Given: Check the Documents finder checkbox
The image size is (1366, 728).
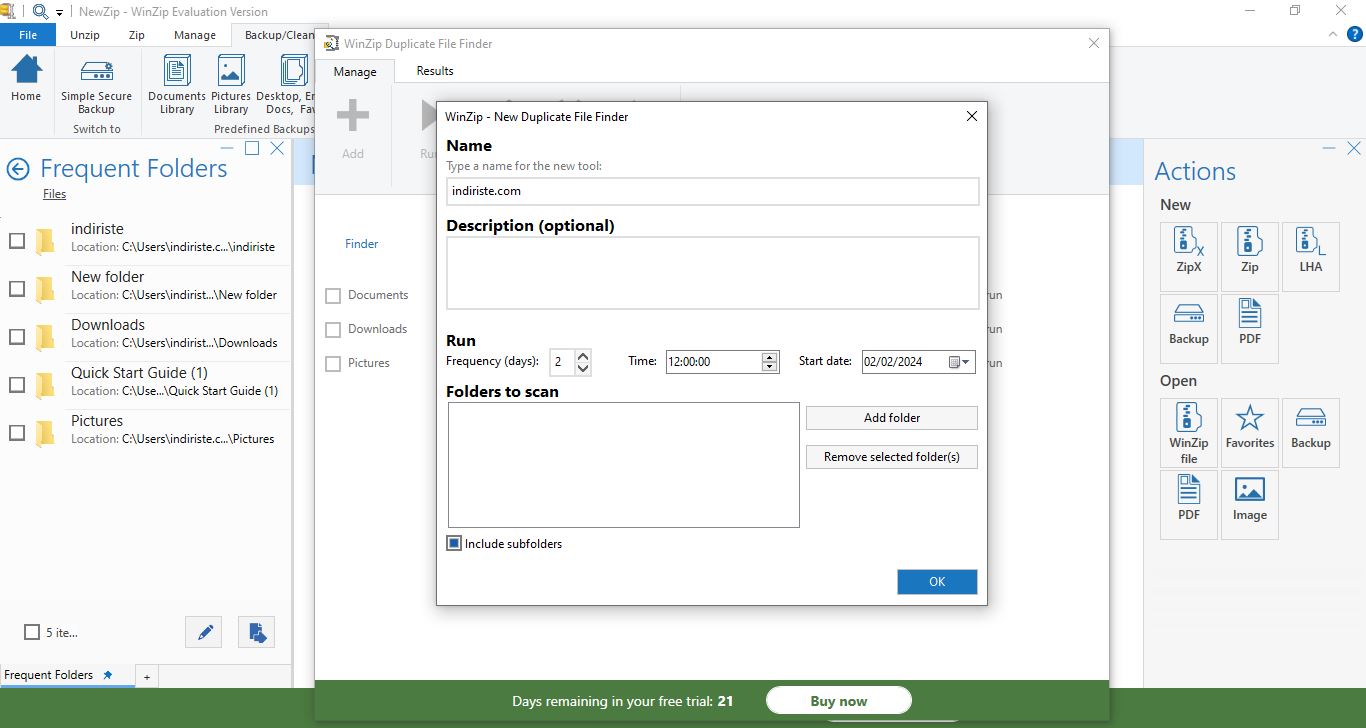Looking at the screenshot, I should tap(333, 296).
